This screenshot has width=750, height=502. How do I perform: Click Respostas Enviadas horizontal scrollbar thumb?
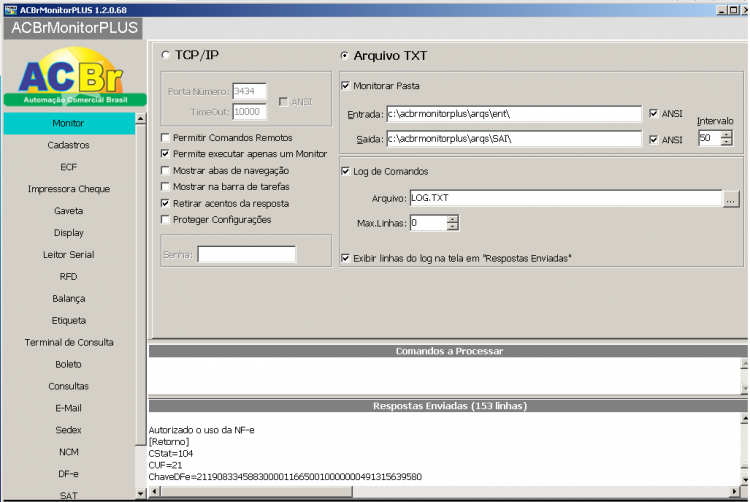pyautogui.click(x=256, y=491)
